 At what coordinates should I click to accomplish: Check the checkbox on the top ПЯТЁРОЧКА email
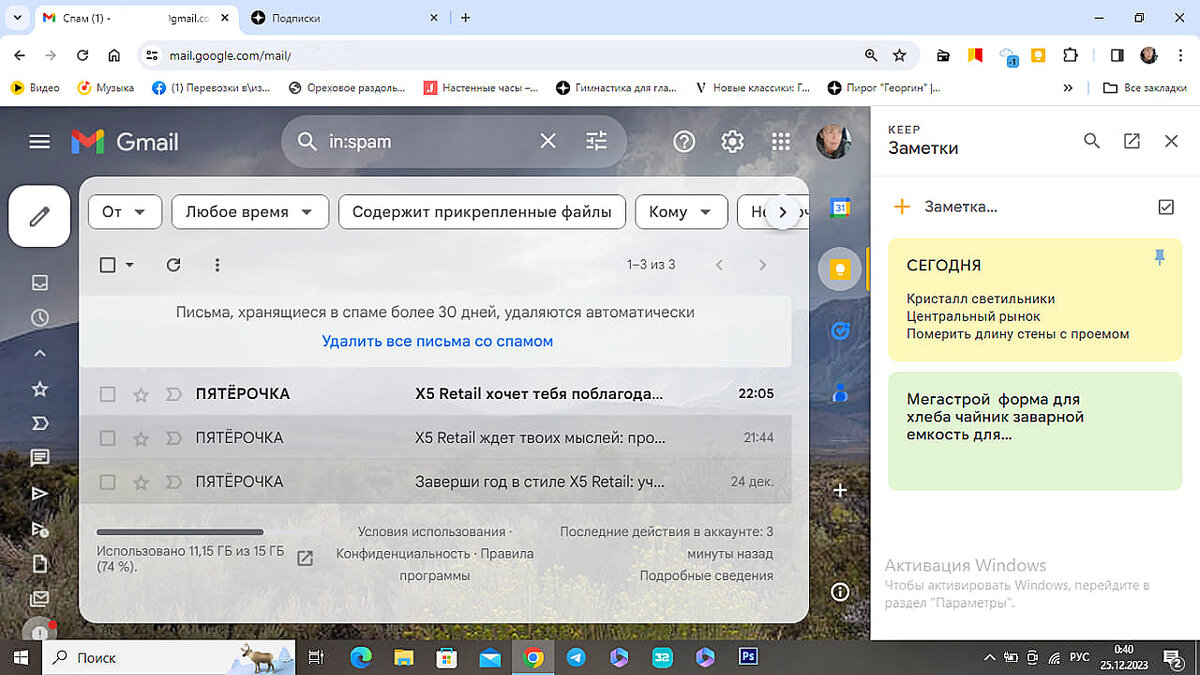(x=107, y=393)
